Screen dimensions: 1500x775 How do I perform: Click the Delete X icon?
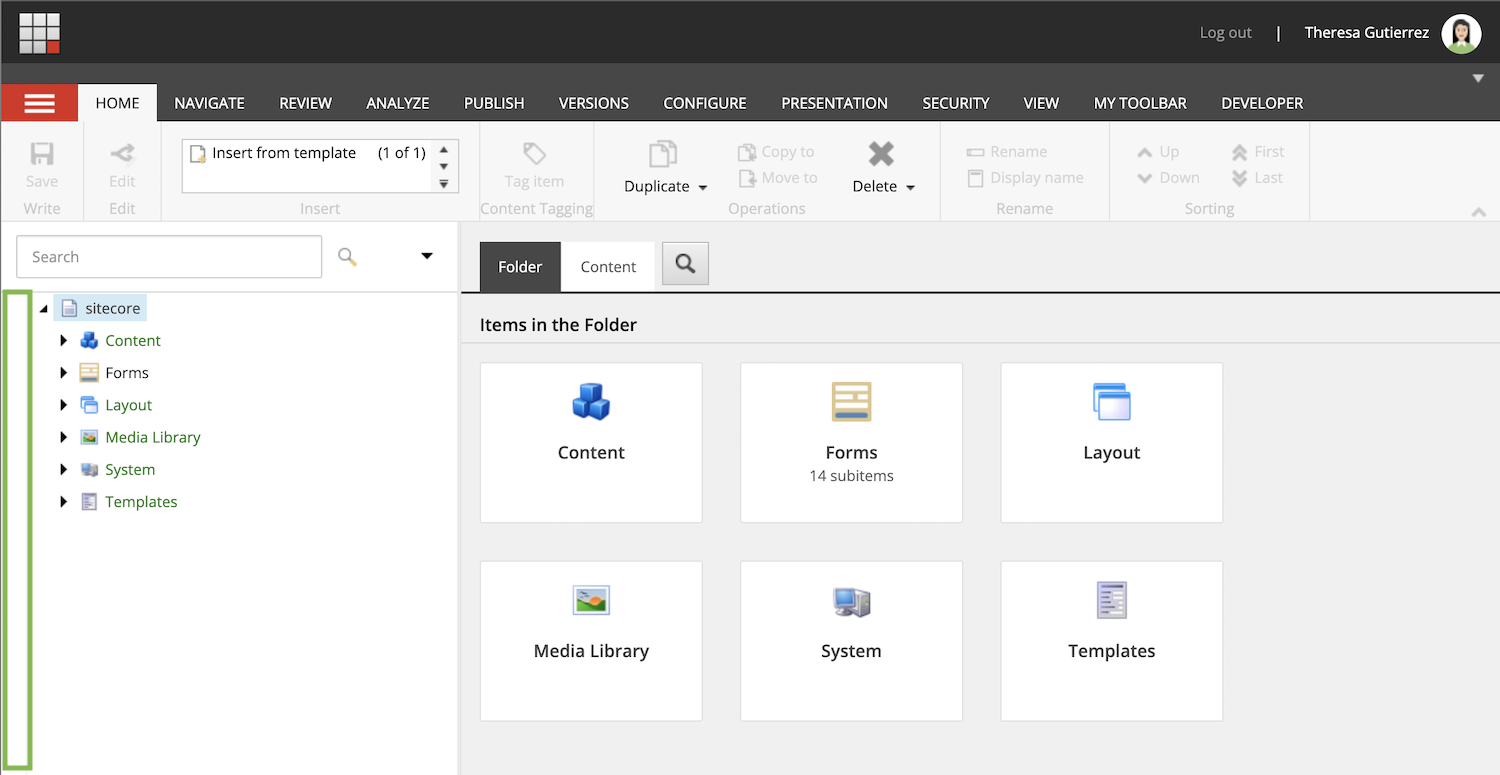click(881, 153)
